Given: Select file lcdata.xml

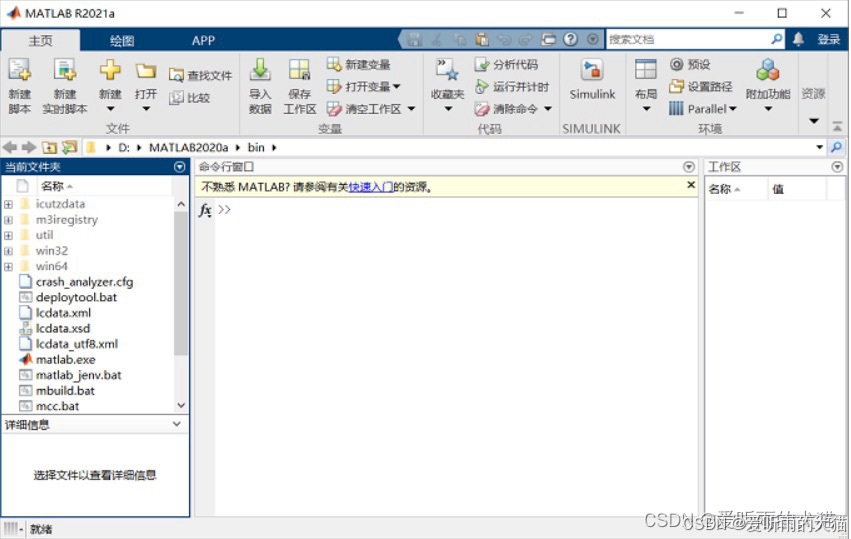Looking at the screenshot, I should [x=63, y=313].
